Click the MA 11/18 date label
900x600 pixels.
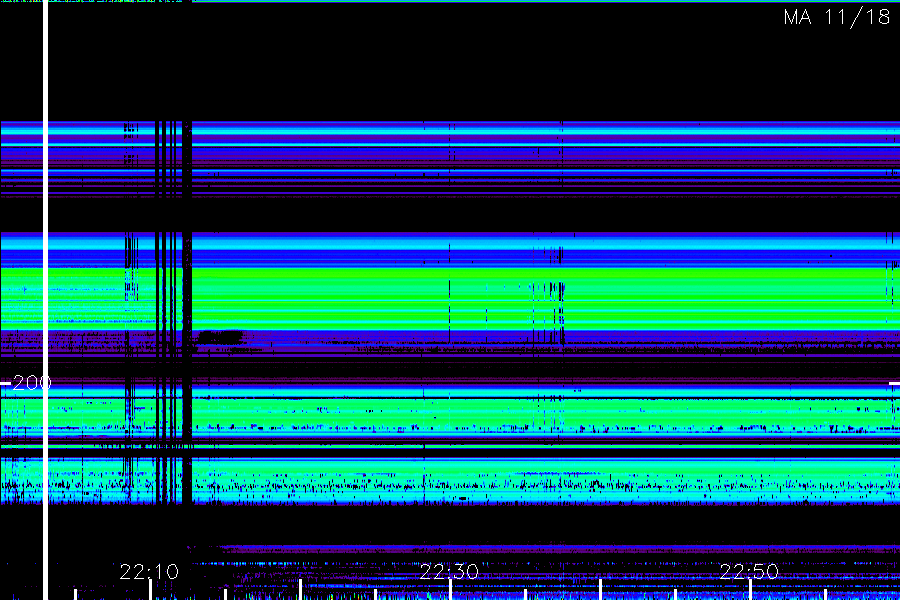click(x=836, y=17)
